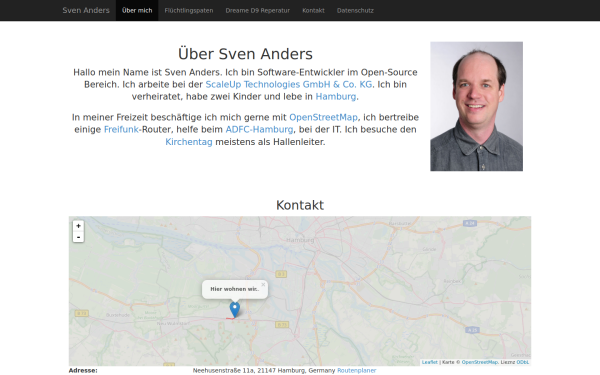Open the Leaflet attribution link
This screenshot has width=600, height=375.
[x=429, y=362]
